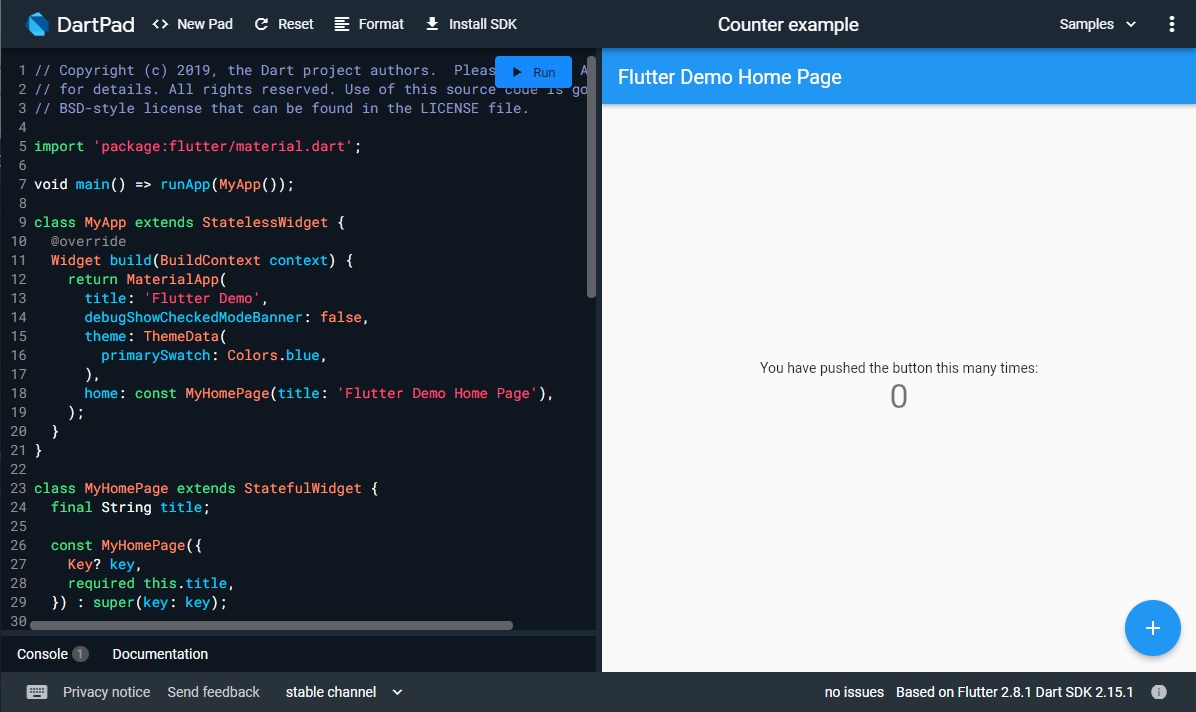Click the Reset circular arrow icon
This screenshot has height=712, width=1196.
262,24
